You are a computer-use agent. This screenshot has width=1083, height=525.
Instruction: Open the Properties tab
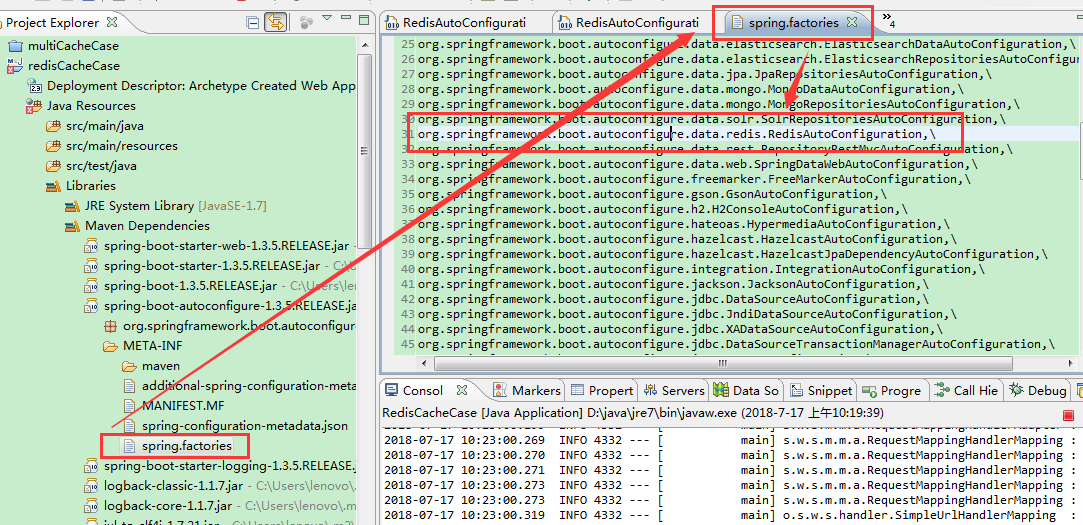point(611,390)
